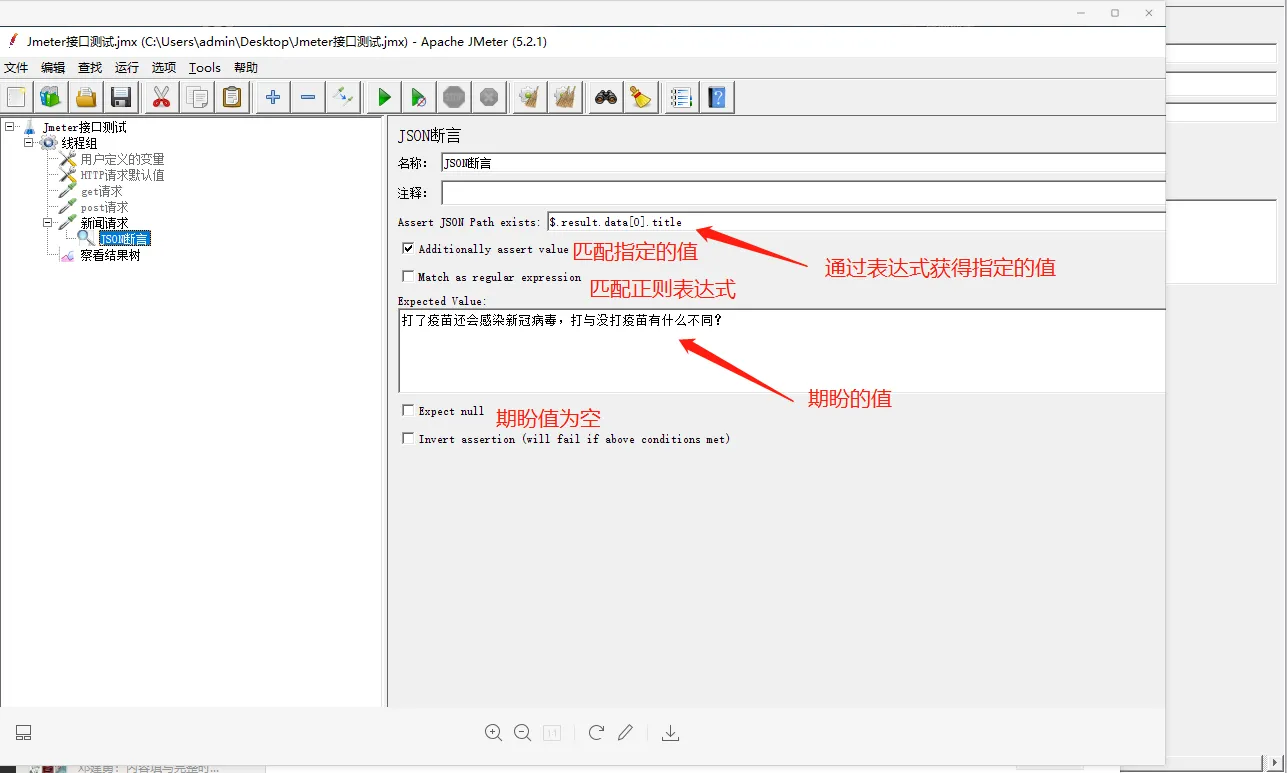Screen dimensions: 1287x773
Task: Select the post请求 tree item
Action: [x=104, y=207]
